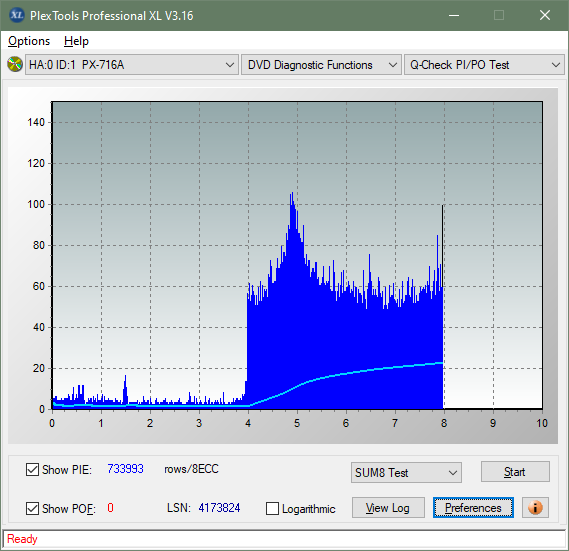This screenshot has height=551, width=569.
Task: Click the rows/8ECC label
Action: click(x=191, y=469)
